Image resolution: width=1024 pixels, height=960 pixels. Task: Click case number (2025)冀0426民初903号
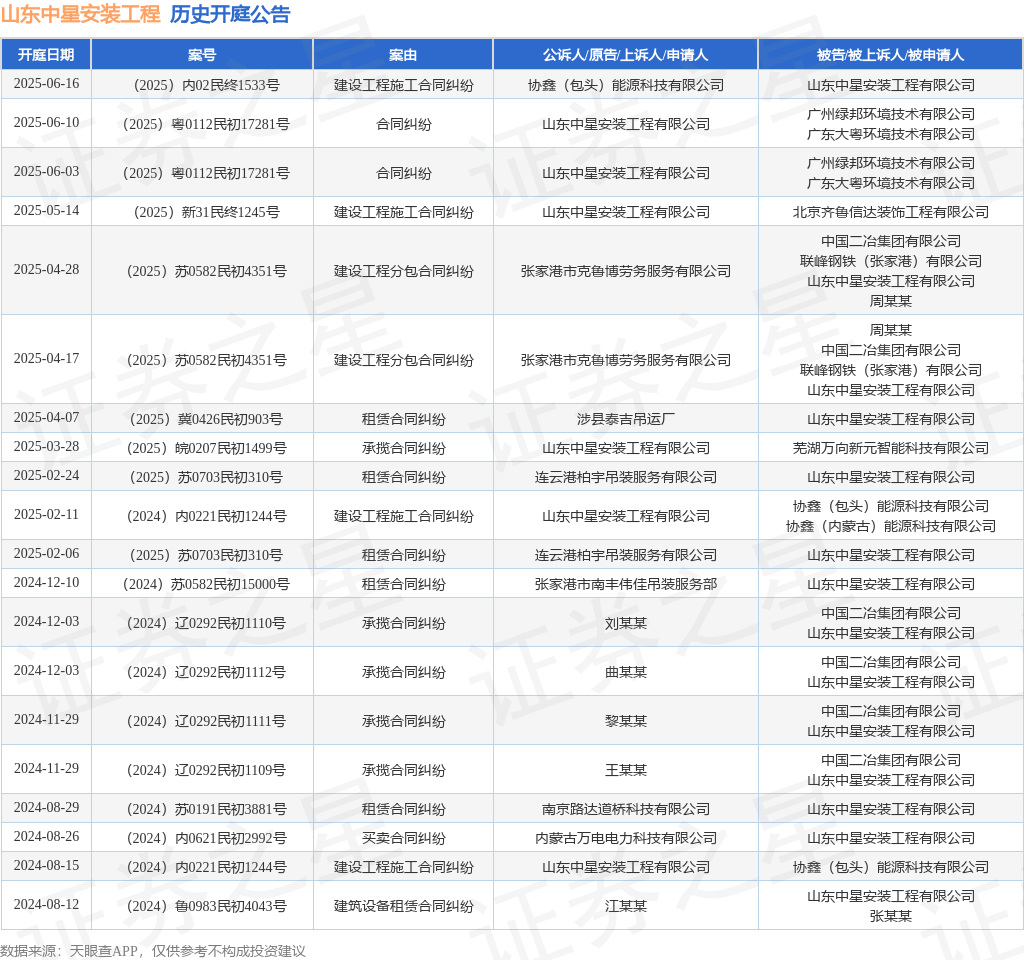point(206,419)
